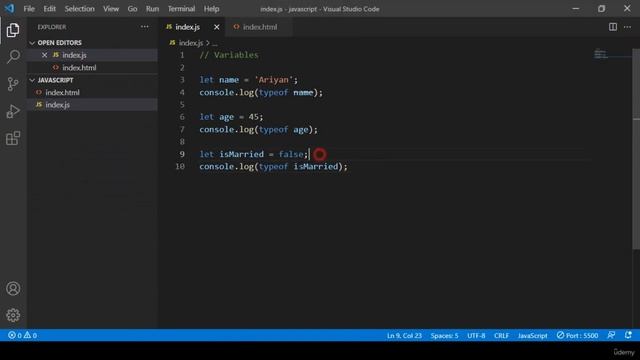Click the isMarried variable on line 9

242,154
